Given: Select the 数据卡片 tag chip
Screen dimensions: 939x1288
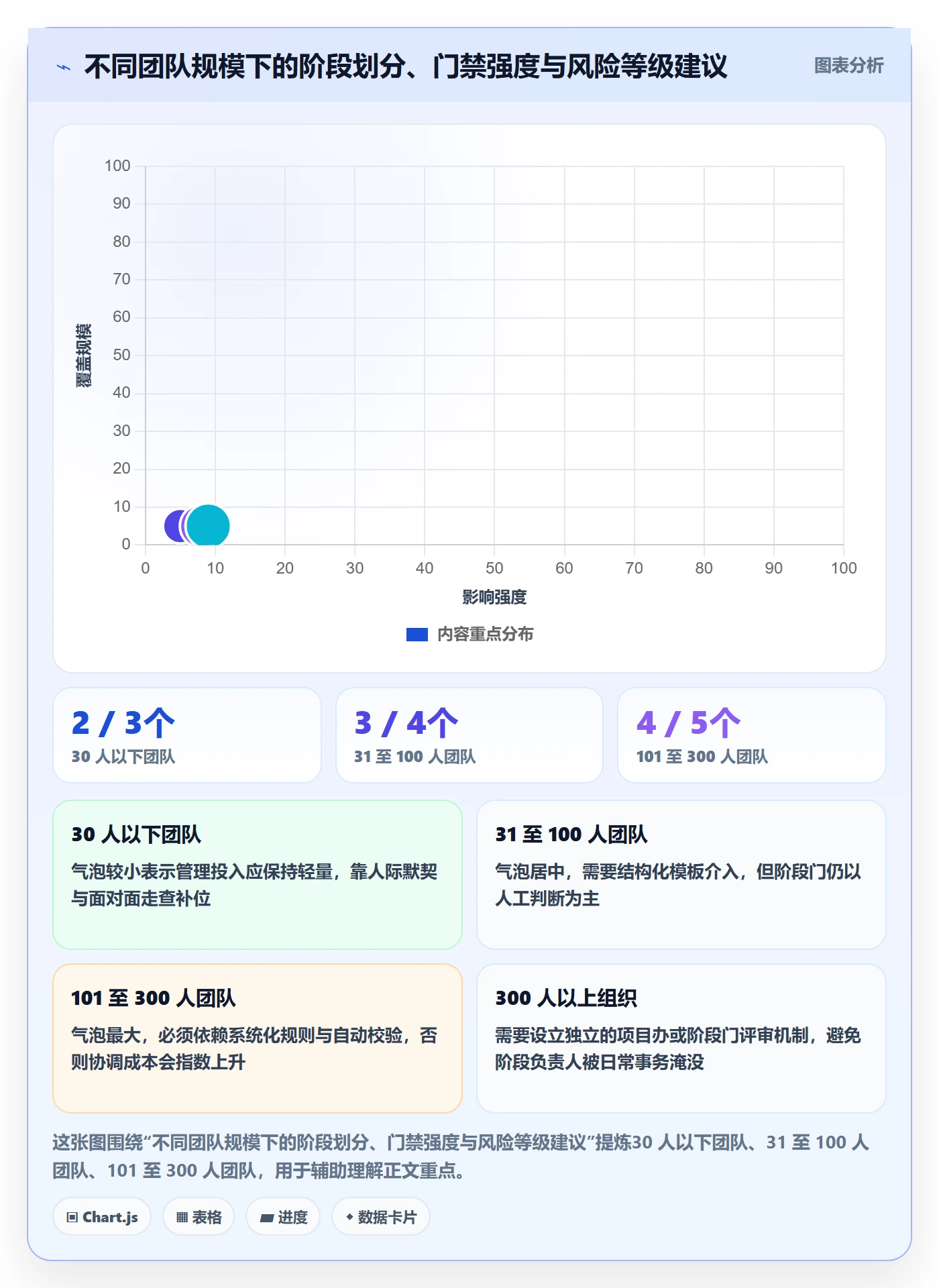Looking at the screenshot, I should click(x=381, y=1217).
